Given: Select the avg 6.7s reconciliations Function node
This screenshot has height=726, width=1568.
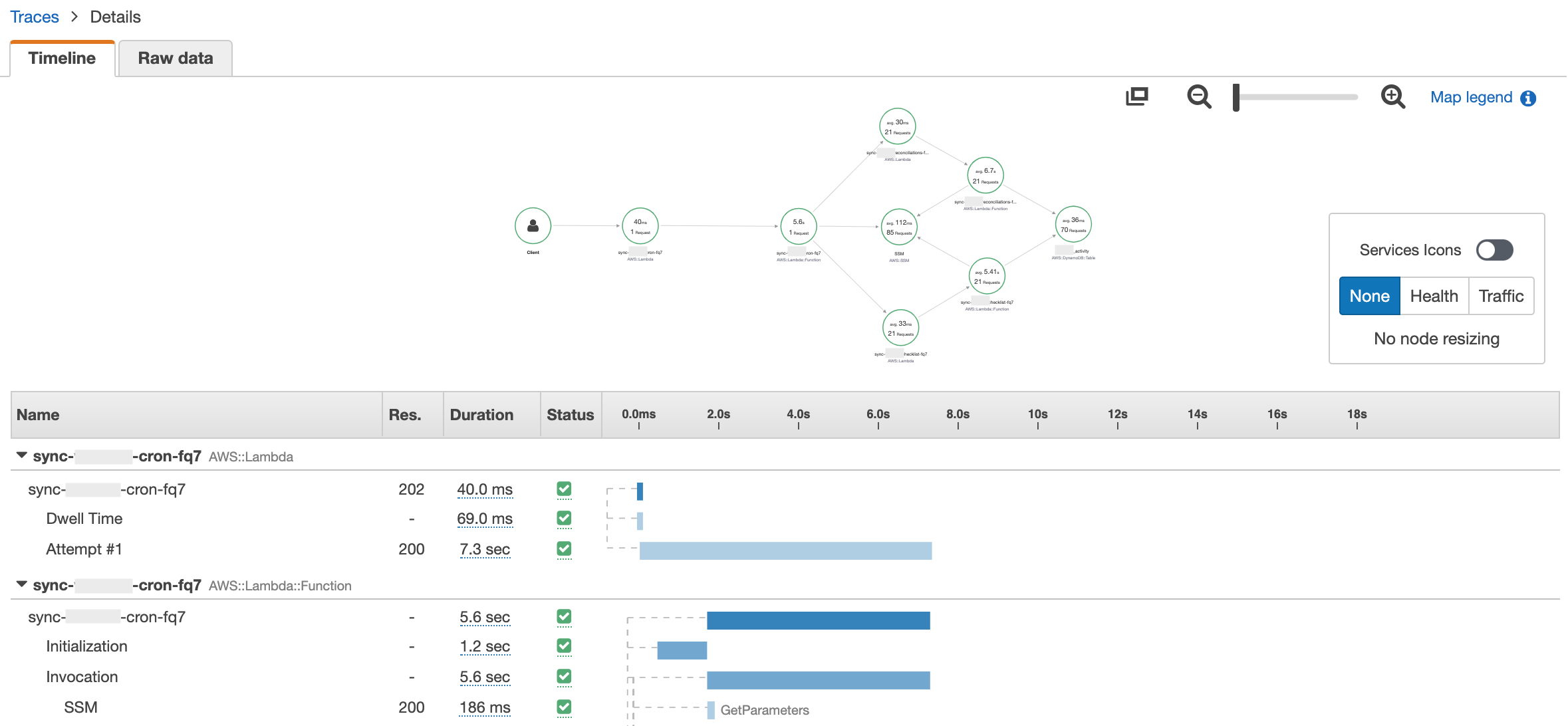Looking at the screenshot, I should pyautogui.click(x=985, y=176).
